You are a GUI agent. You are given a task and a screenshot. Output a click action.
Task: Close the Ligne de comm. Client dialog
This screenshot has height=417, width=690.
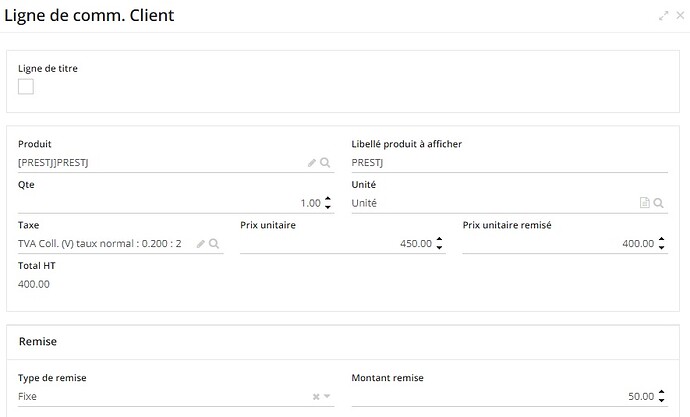(680, 15)
